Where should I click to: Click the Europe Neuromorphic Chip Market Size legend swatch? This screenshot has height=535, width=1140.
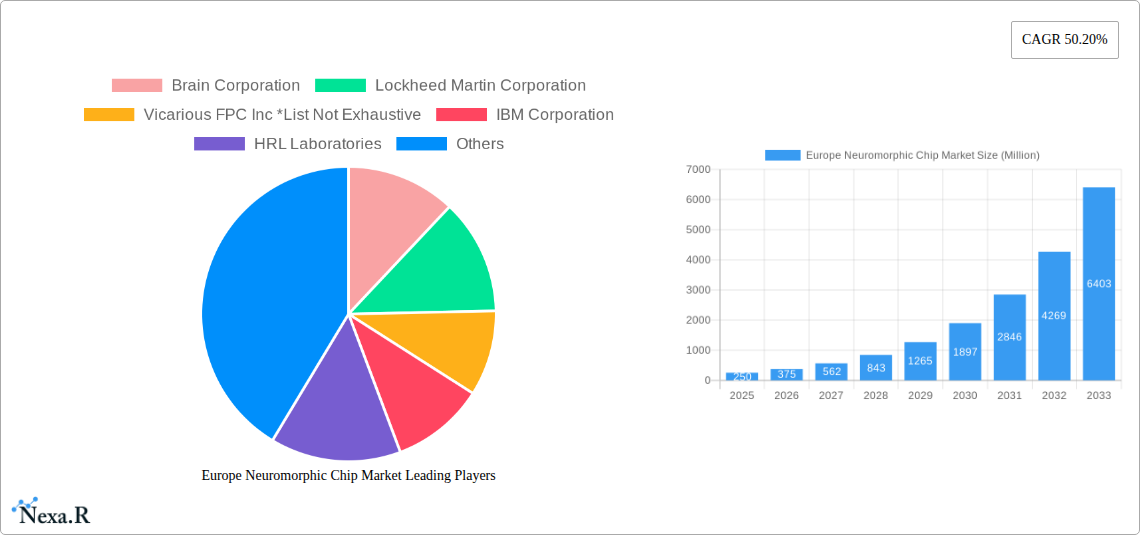[x=783, y=156]
